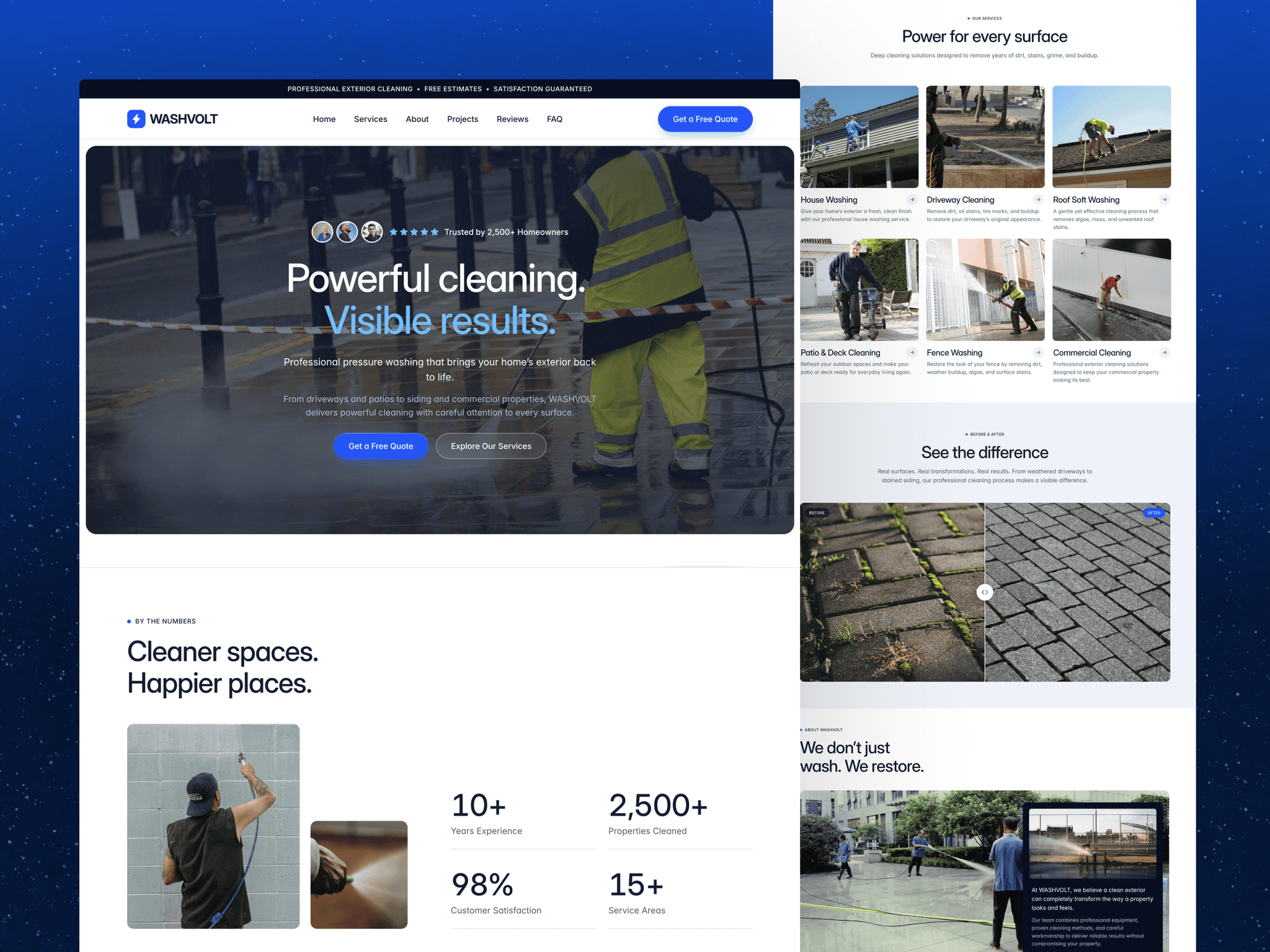The height and width of the screenshot is (952, 1270).
Task: Open the Roof Soft Washing service photo
Action: [x=1112, y=137]
